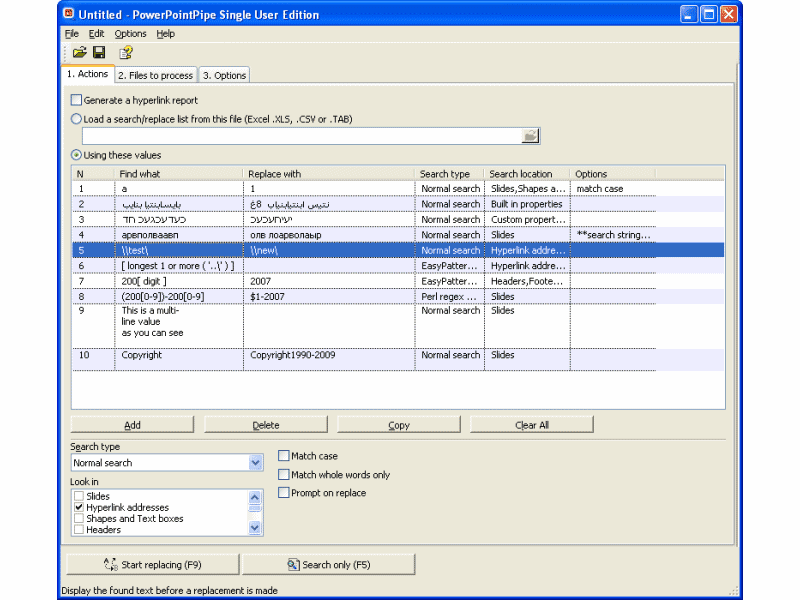Click the help/properties toolbar icon with question mark
The height and width of the screenshot is (600, 800).
point(126,53)
